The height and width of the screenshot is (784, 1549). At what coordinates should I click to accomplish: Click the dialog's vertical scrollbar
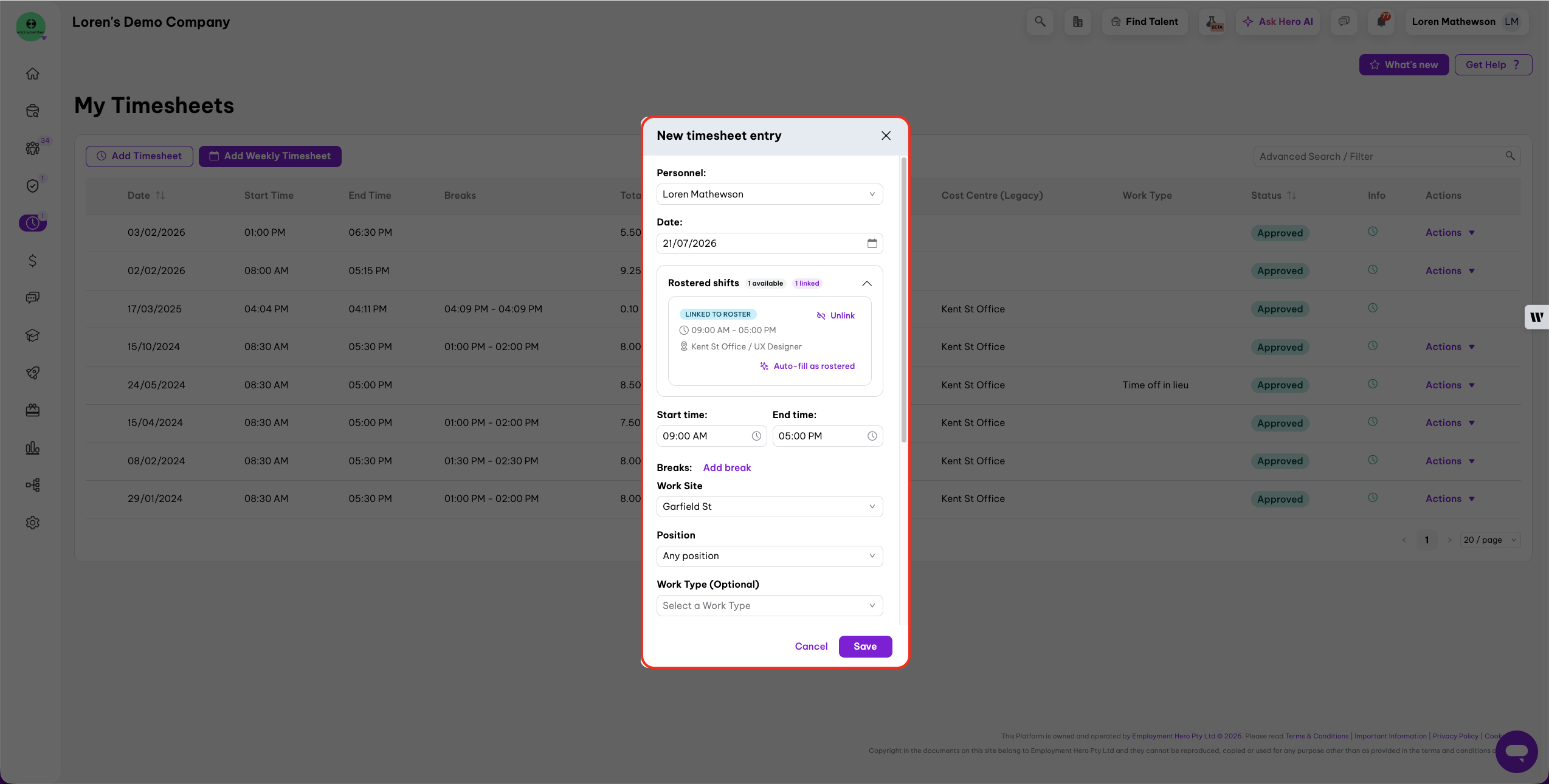click(x=903, y=300)
